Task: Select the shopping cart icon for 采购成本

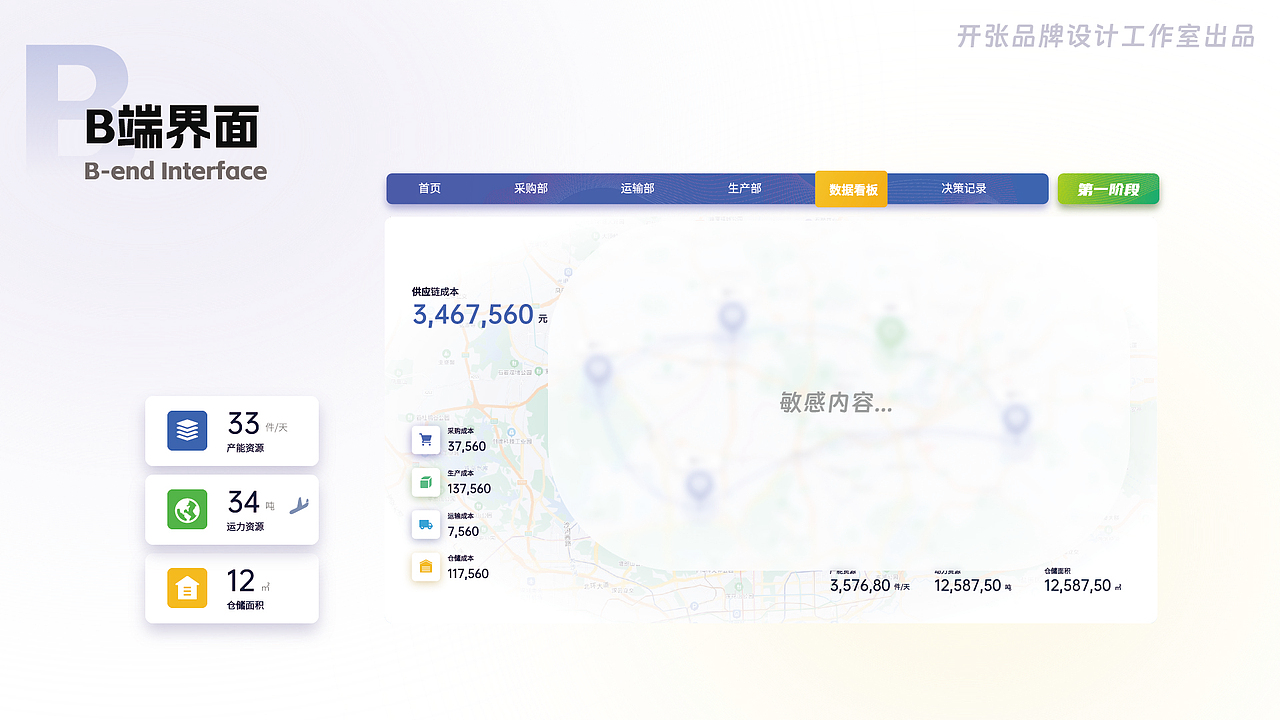Action: click(426, 440)
